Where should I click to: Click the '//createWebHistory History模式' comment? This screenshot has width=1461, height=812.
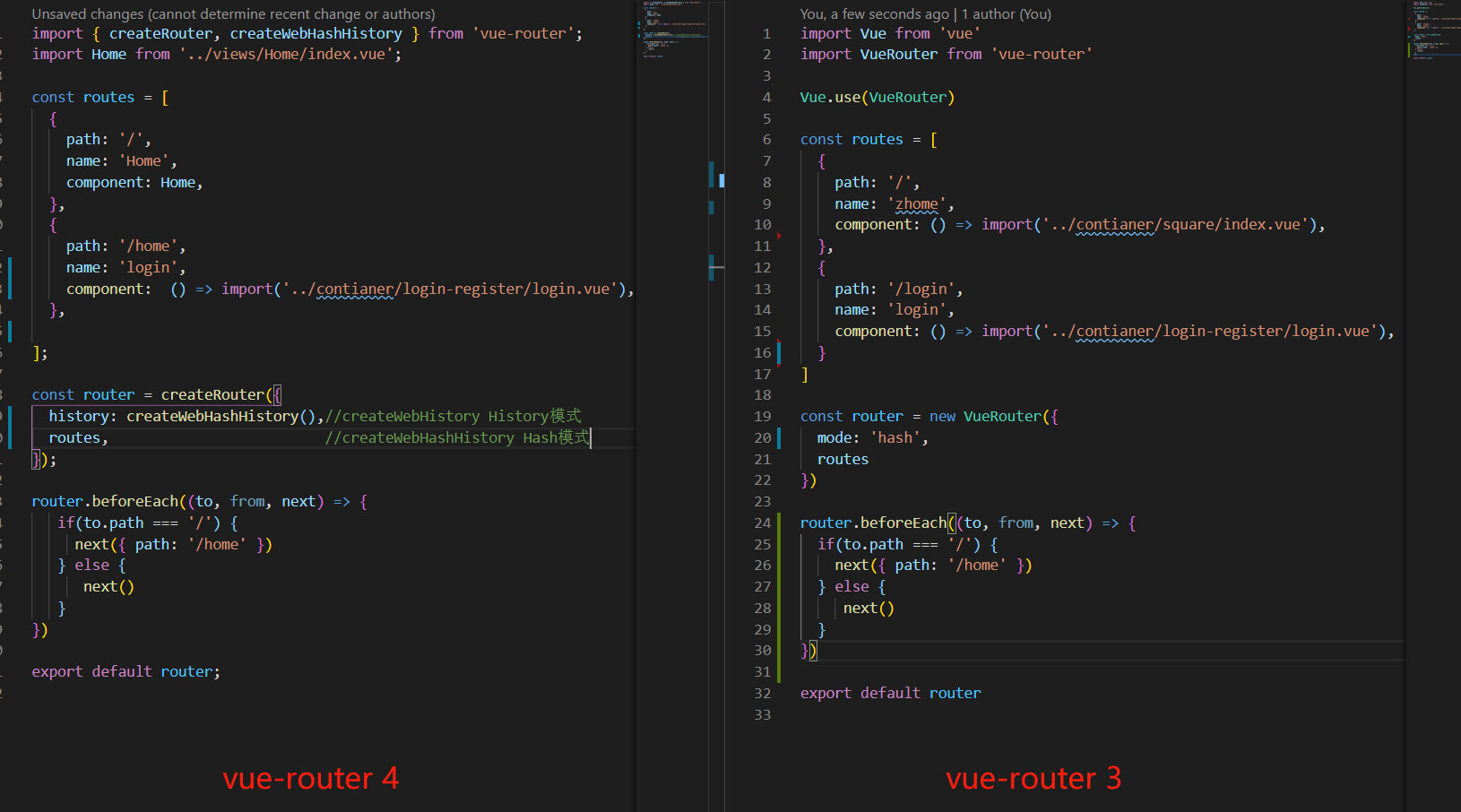coord(453,417)
